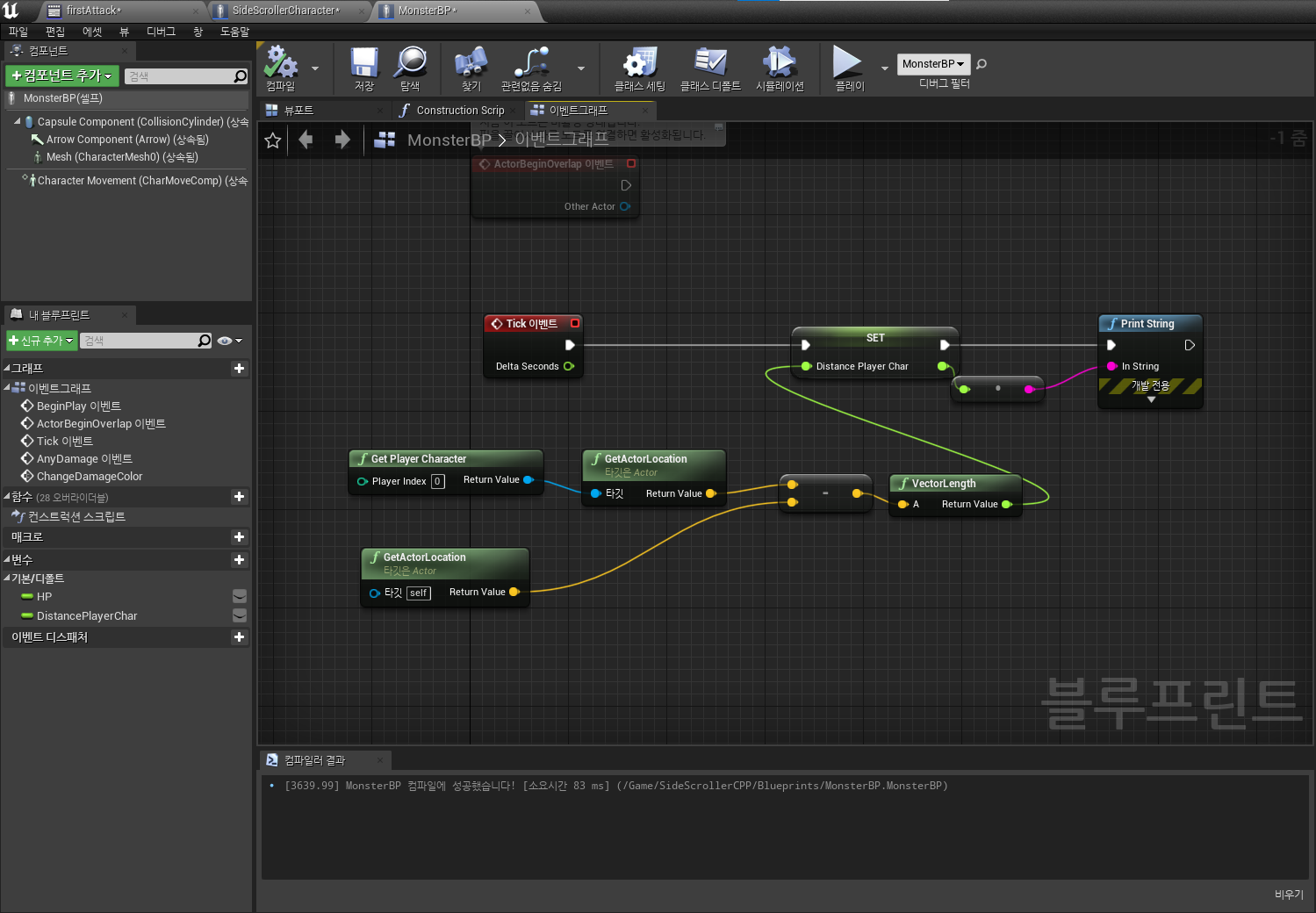Select Character Movement component
1316x913 pixels.
pos(134,180)
